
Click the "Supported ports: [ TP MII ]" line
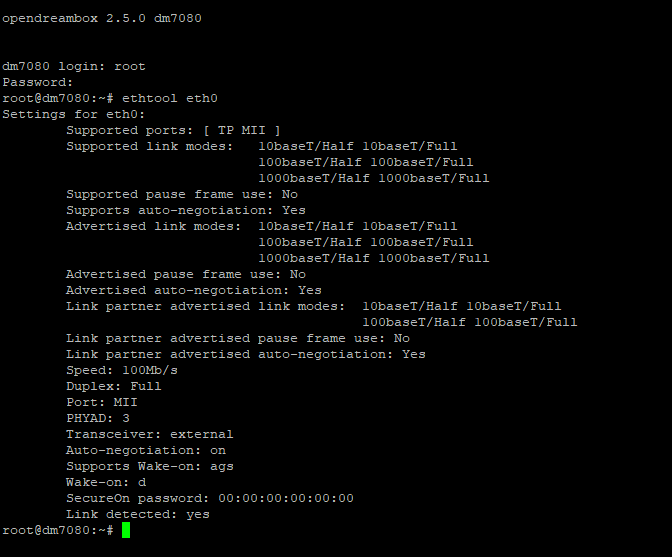(173, 130)
